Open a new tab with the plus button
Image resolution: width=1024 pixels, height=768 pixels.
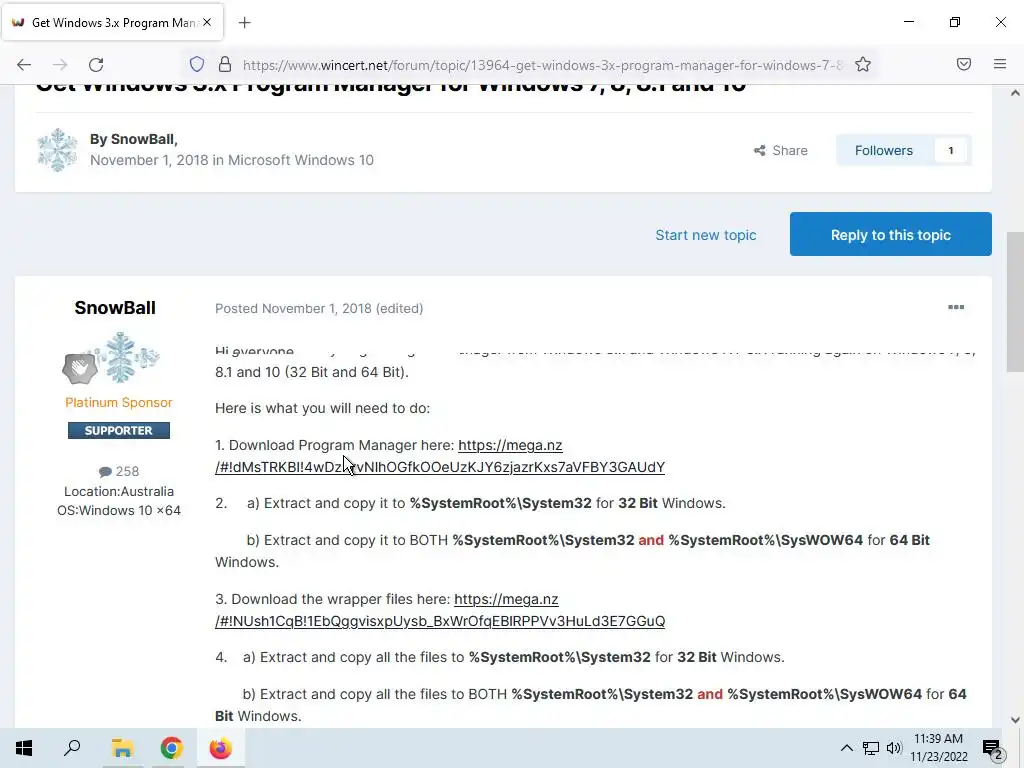pyautogui.click(x=244, y=23)
